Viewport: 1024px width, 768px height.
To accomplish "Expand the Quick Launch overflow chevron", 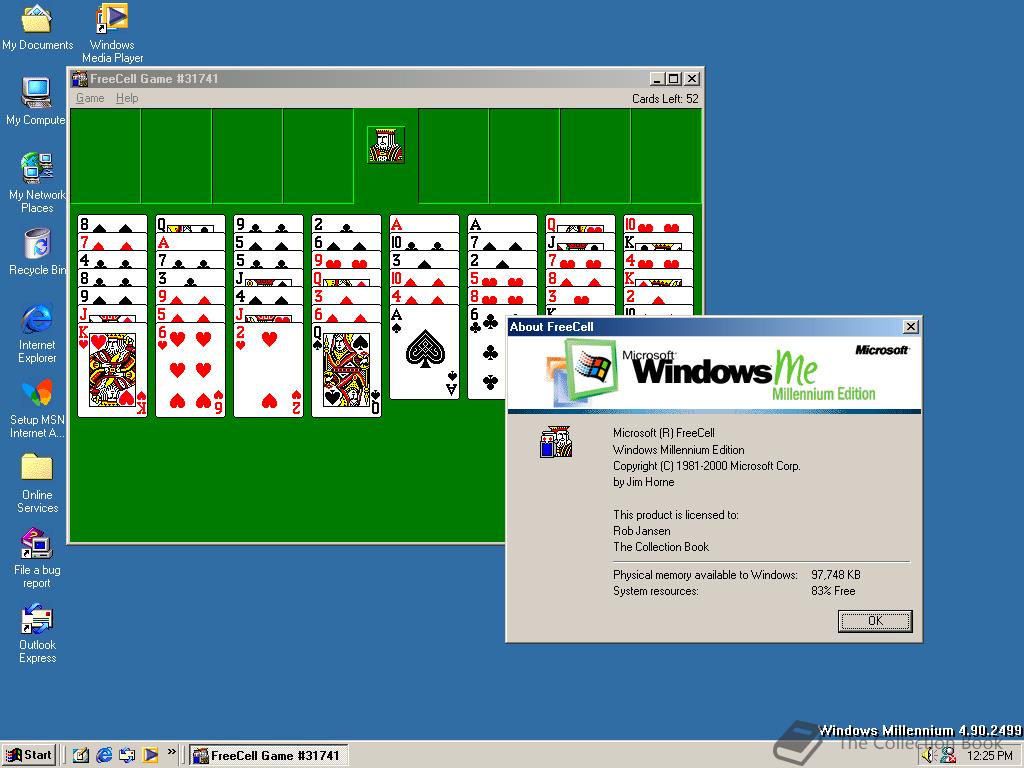I will 171,752.
